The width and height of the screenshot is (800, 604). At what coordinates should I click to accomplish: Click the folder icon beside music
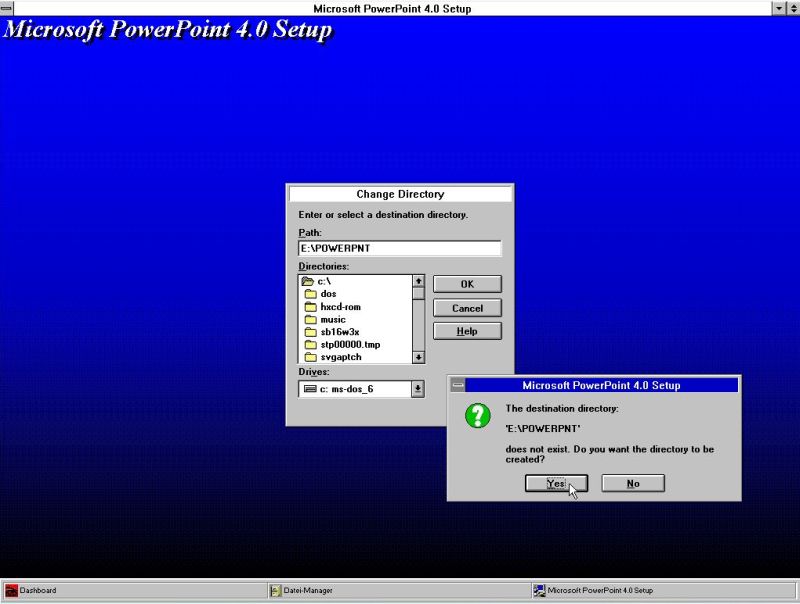coord(311,319)
